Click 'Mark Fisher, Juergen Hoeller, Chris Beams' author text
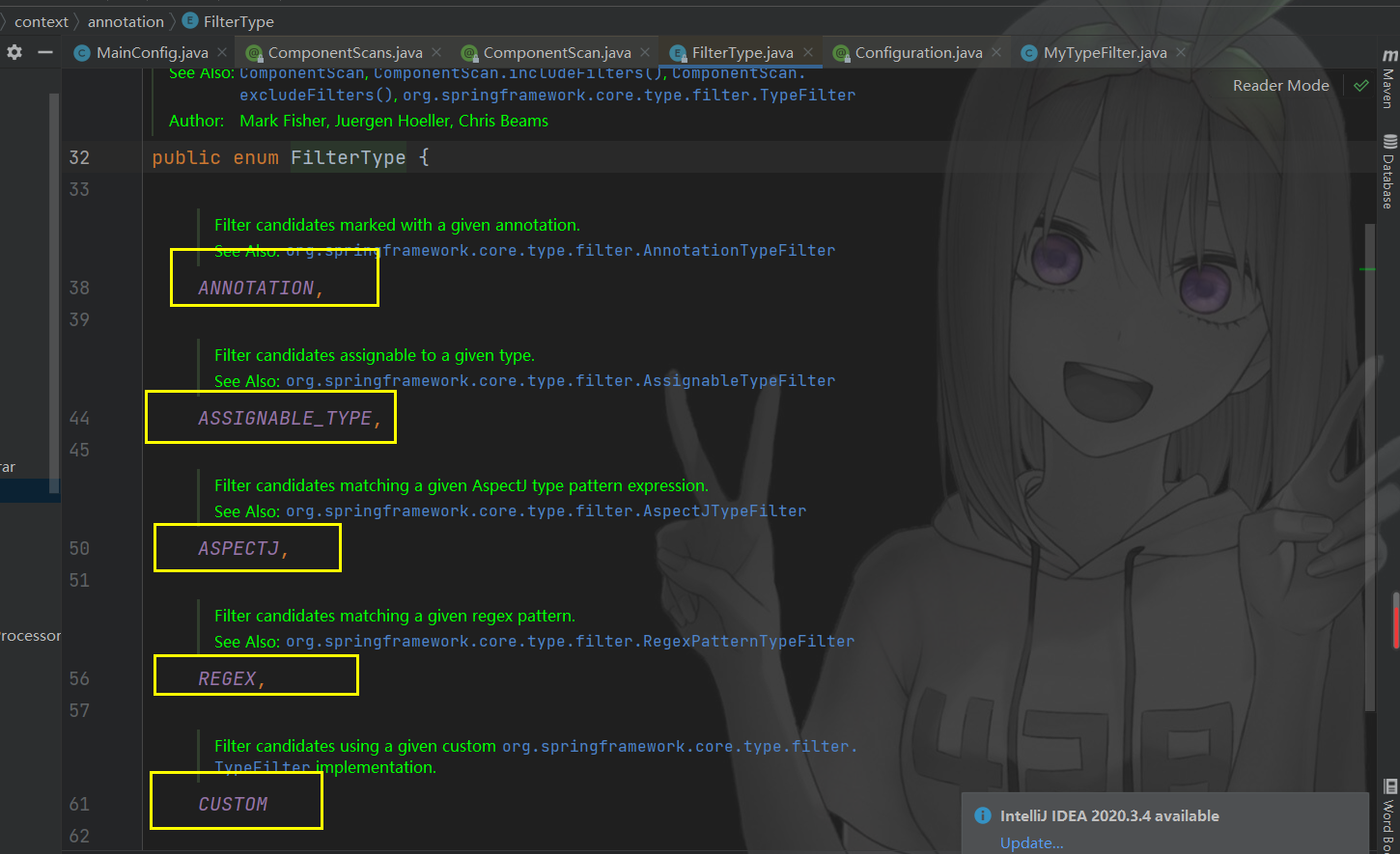 pyautogui.click(x=394, y=121)
